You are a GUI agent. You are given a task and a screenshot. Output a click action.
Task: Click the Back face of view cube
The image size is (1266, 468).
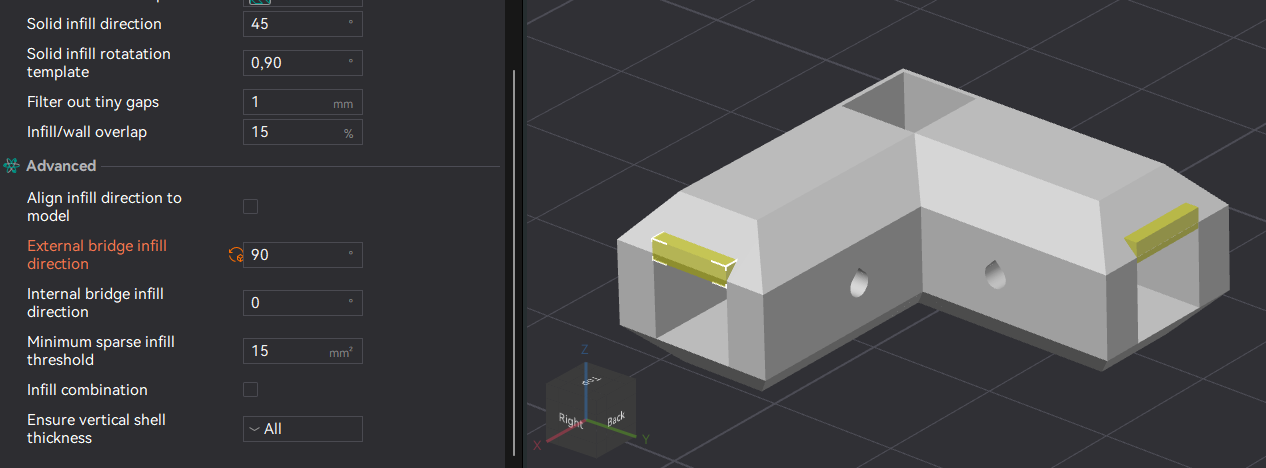click(616, 418)
